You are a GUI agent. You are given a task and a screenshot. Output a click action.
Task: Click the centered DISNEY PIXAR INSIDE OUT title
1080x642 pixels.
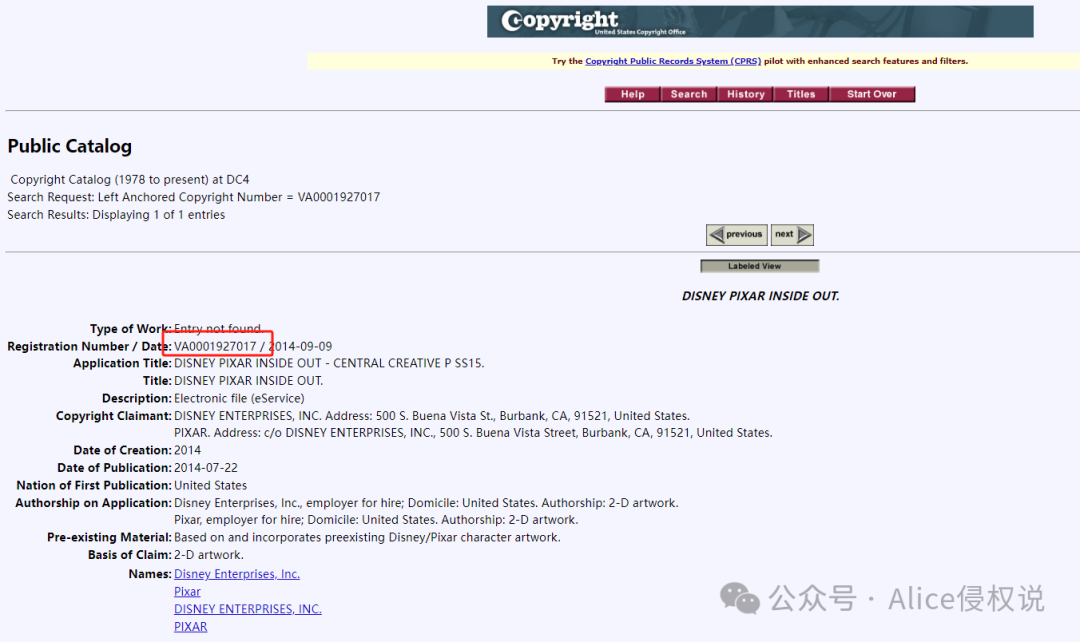760,296
